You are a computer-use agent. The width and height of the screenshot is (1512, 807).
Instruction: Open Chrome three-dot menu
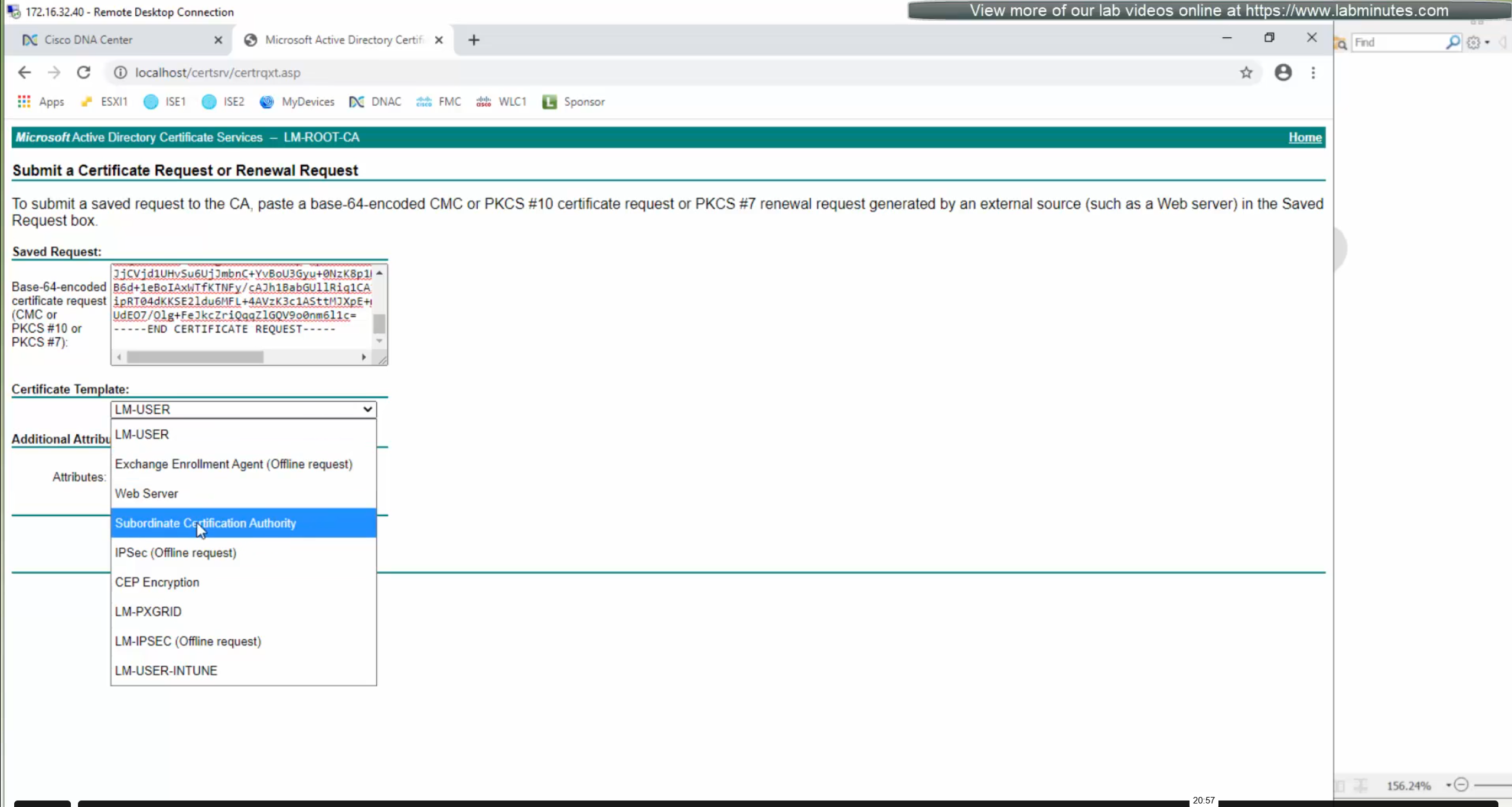[x=1314, y=73]
